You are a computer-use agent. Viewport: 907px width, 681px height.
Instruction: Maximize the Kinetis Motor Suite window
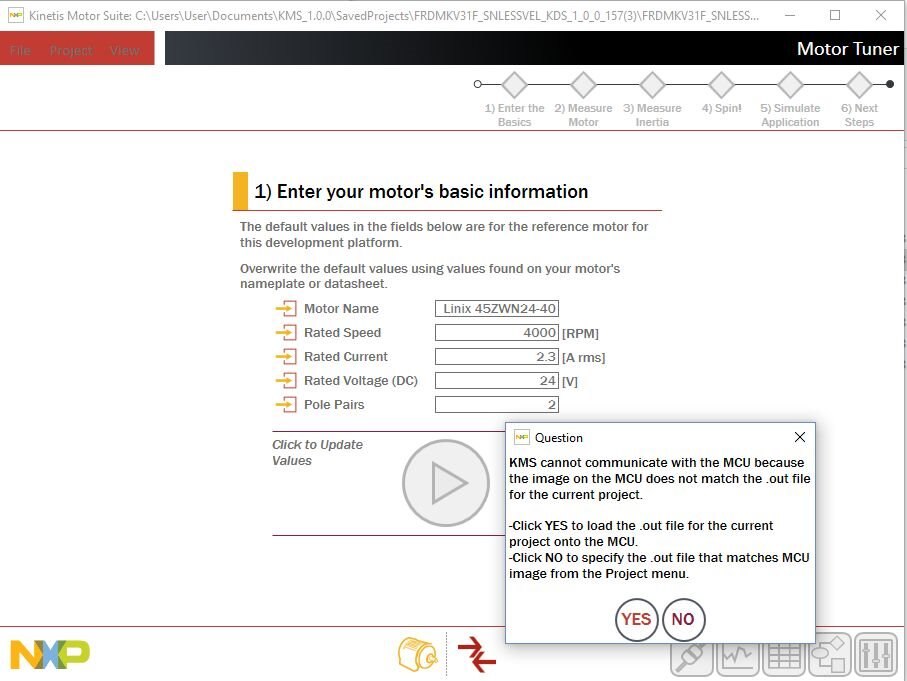click(835, 15)
